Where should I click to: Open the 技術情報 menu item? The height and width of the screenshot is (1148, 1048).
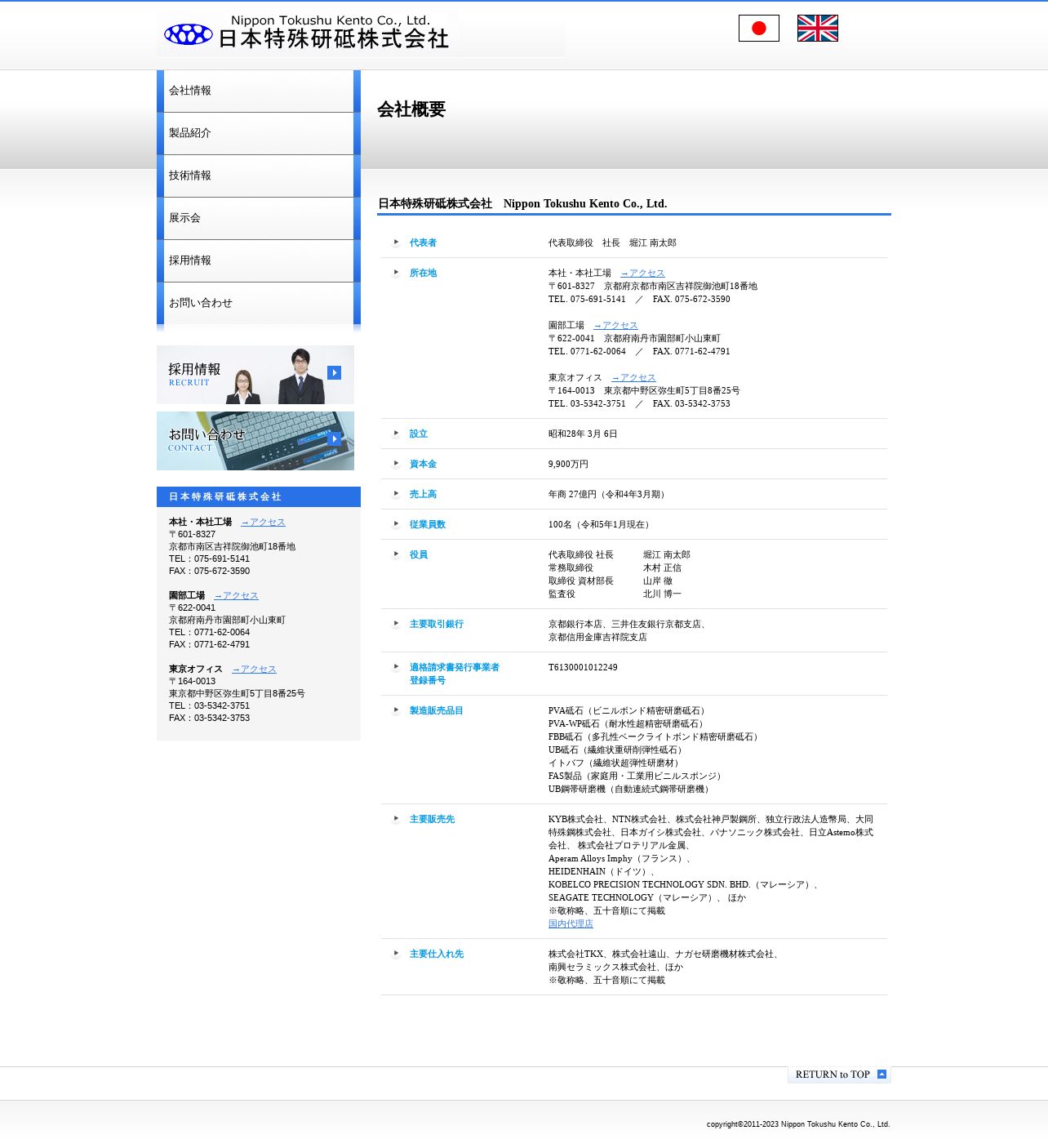point(259,176)
